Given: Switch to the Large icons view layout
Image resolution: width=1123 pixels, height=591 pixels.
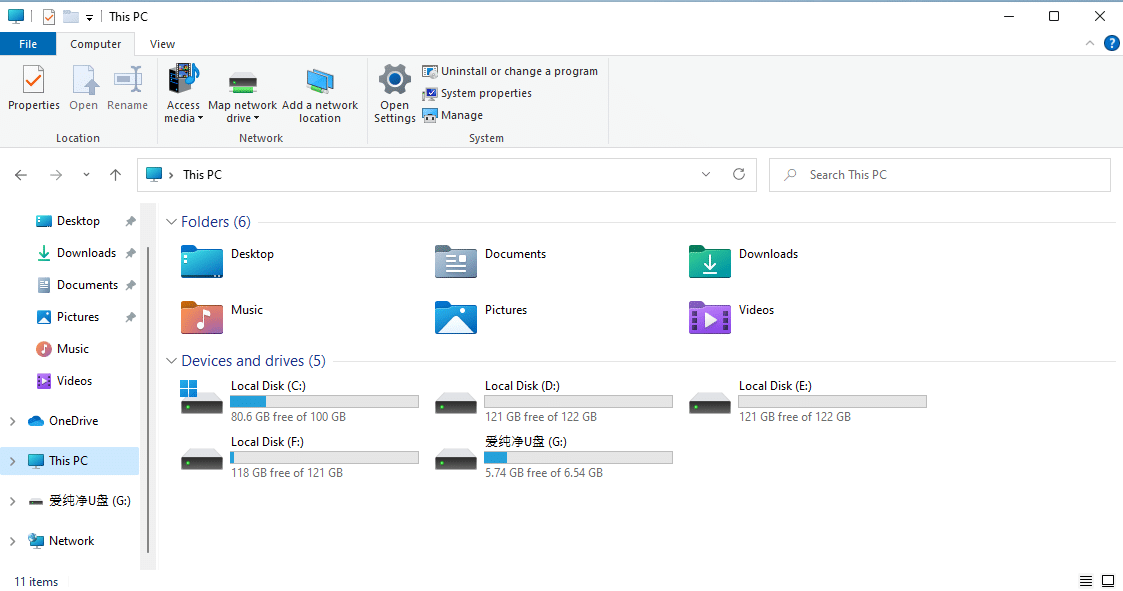Looking at the screenshot, I should 1108,580.
